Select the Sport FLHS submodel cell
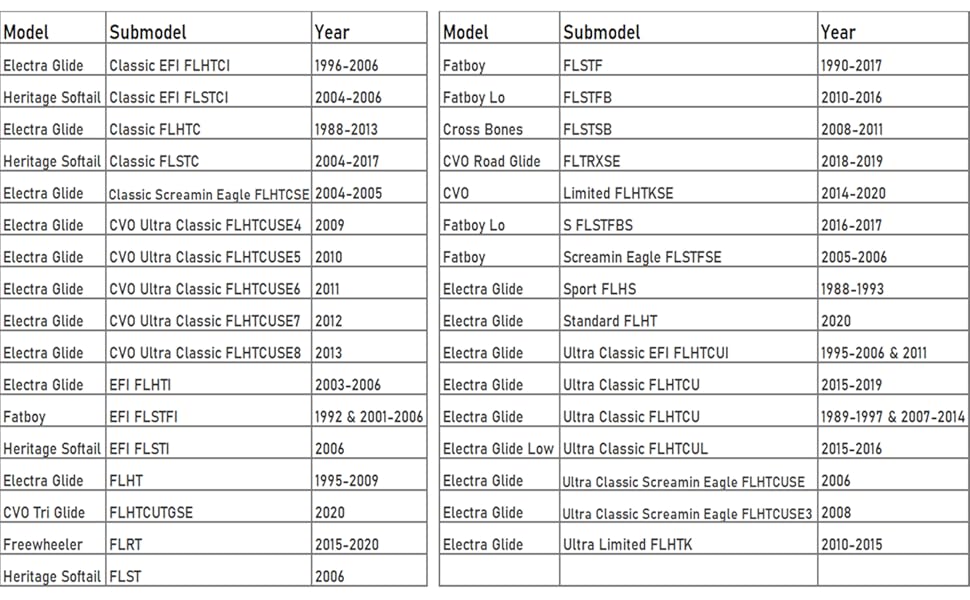The image size is (970, 600). pos(599,290)
